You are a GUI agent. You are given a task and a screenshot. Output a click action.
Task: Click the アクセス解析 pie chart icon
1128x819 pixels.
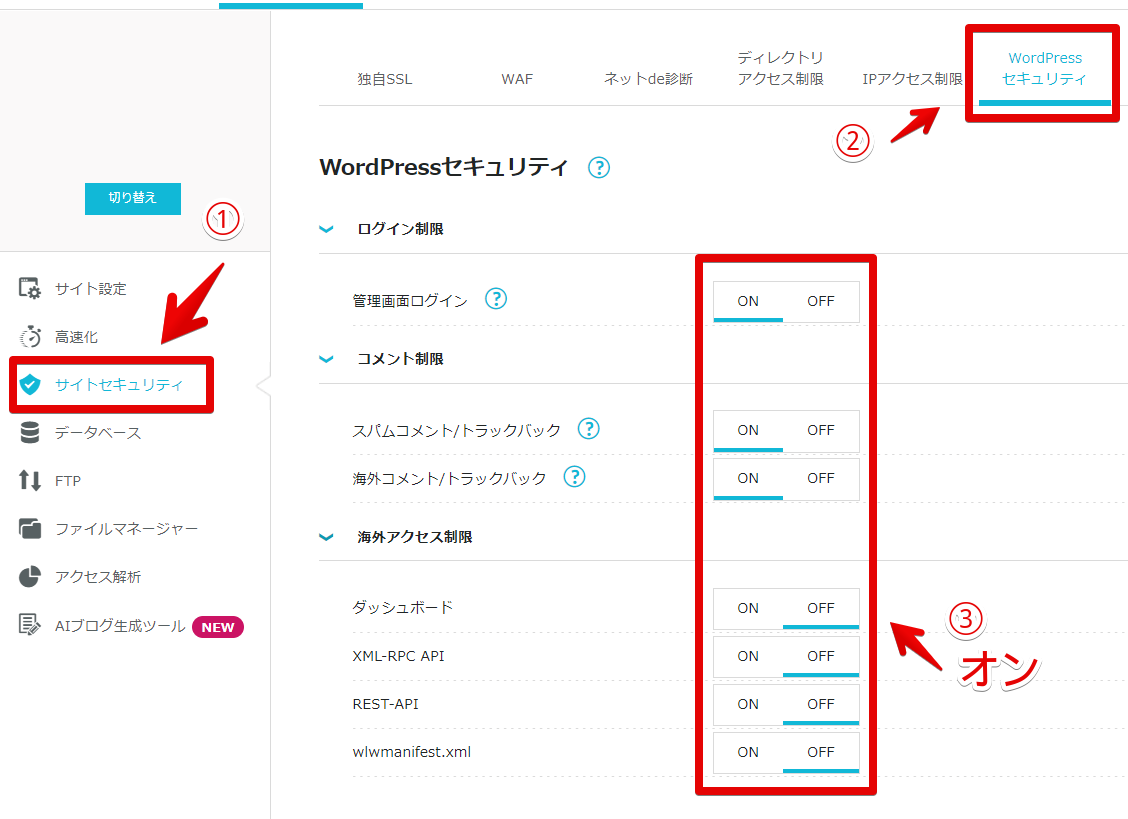click(x=29, y=576)
